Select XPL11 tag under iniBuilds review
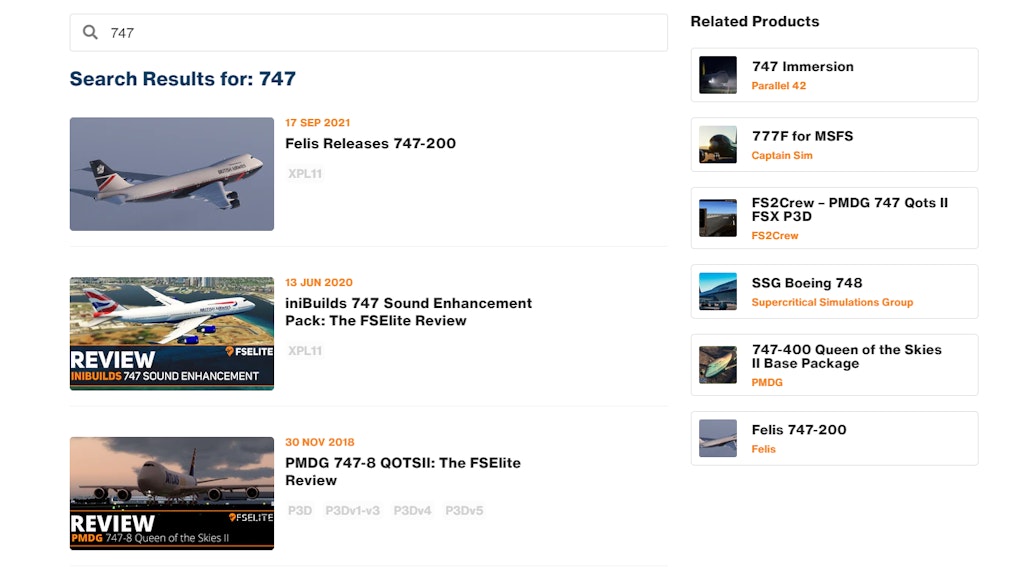 pyautogui.click(x=305, y=351)
